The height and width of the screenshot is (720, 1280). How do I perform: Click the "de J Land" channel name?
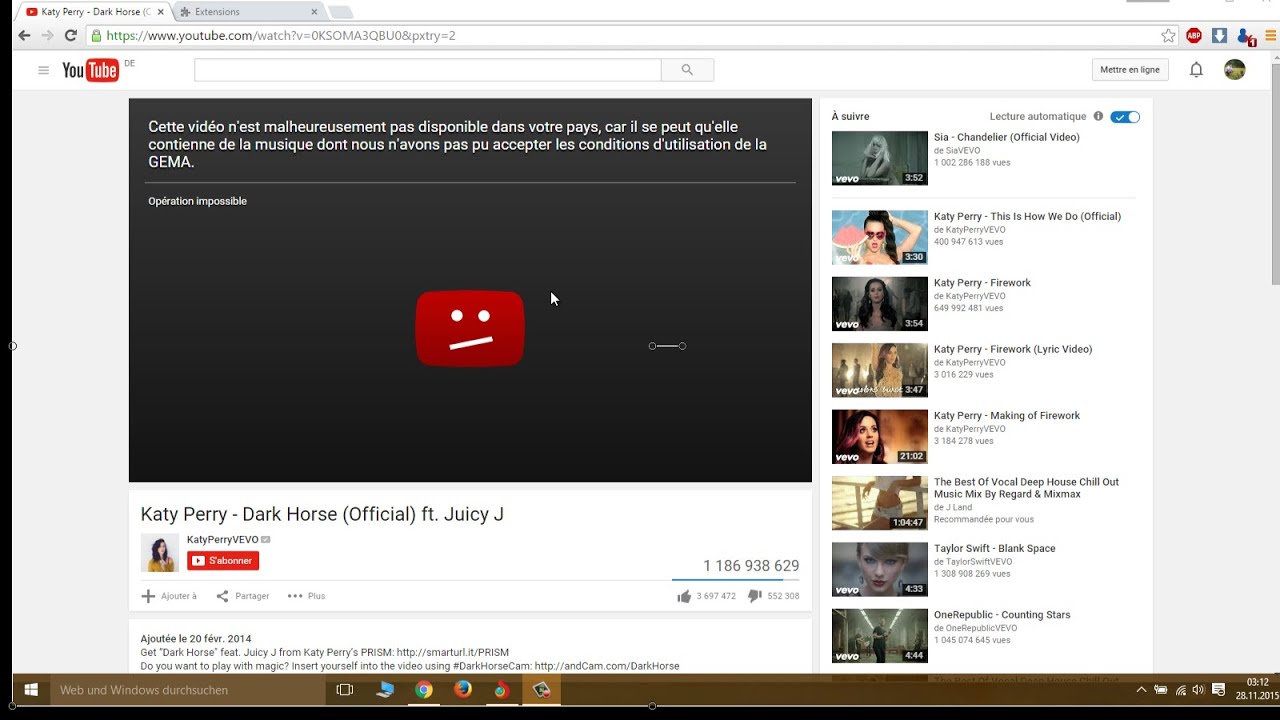pyautogui.click(x=952, y=508)
